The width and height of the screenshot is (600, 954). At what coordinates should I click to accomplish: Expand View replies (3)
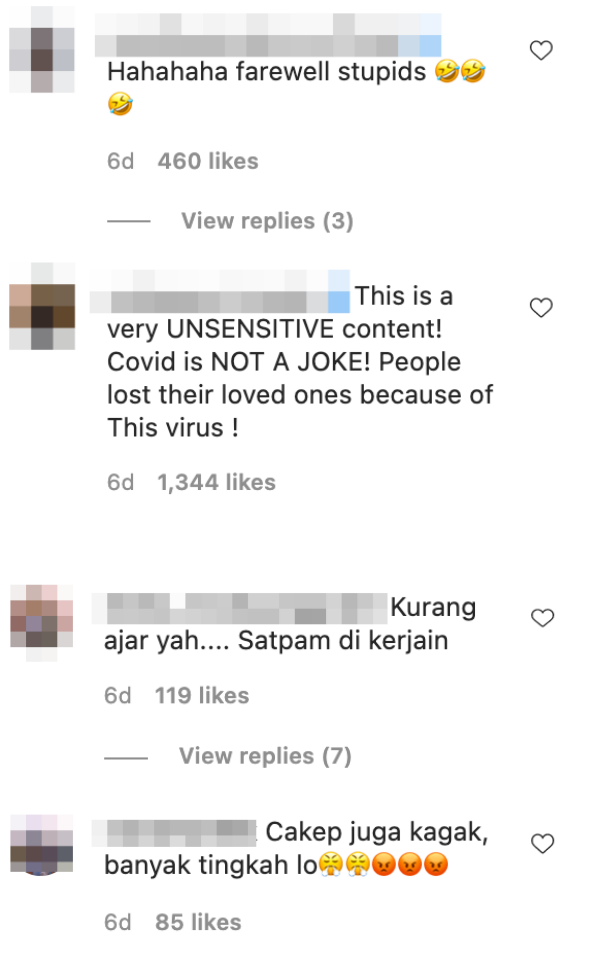tap(267, 220)
